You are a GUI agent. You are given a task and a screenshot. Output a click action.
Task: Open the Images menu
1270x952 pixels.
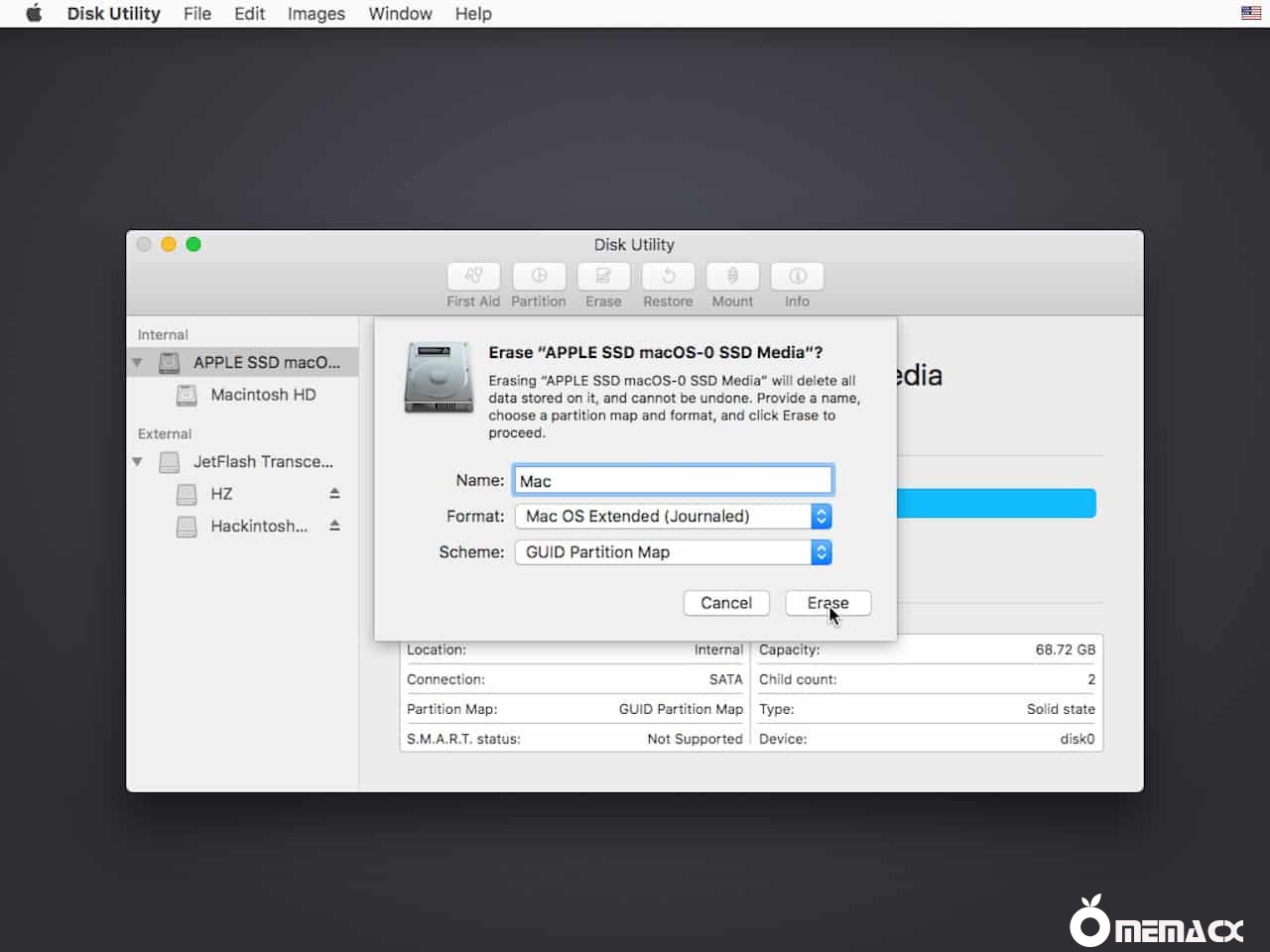316,14
